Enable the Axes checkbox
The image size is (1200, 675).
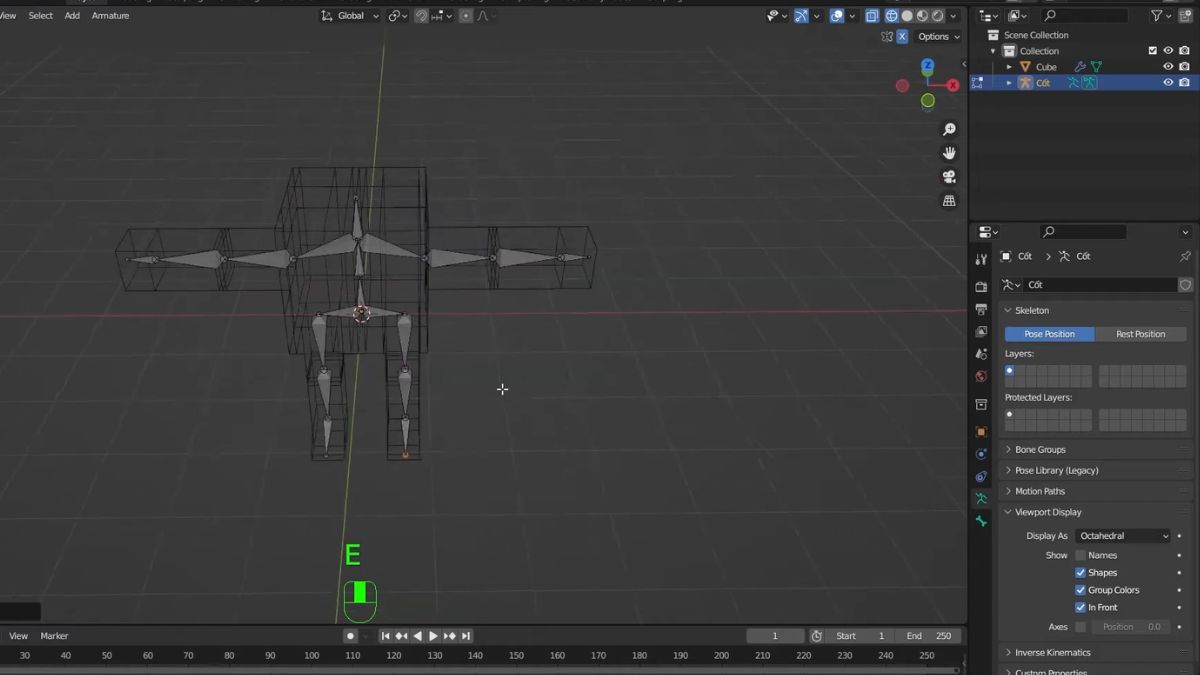1080,627
